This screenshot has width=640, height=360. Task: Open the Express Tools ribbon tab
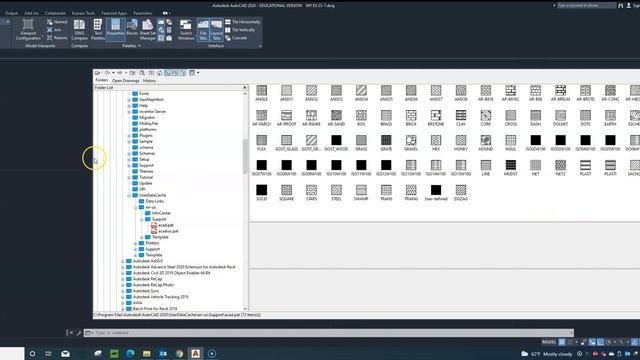point(83,13)
